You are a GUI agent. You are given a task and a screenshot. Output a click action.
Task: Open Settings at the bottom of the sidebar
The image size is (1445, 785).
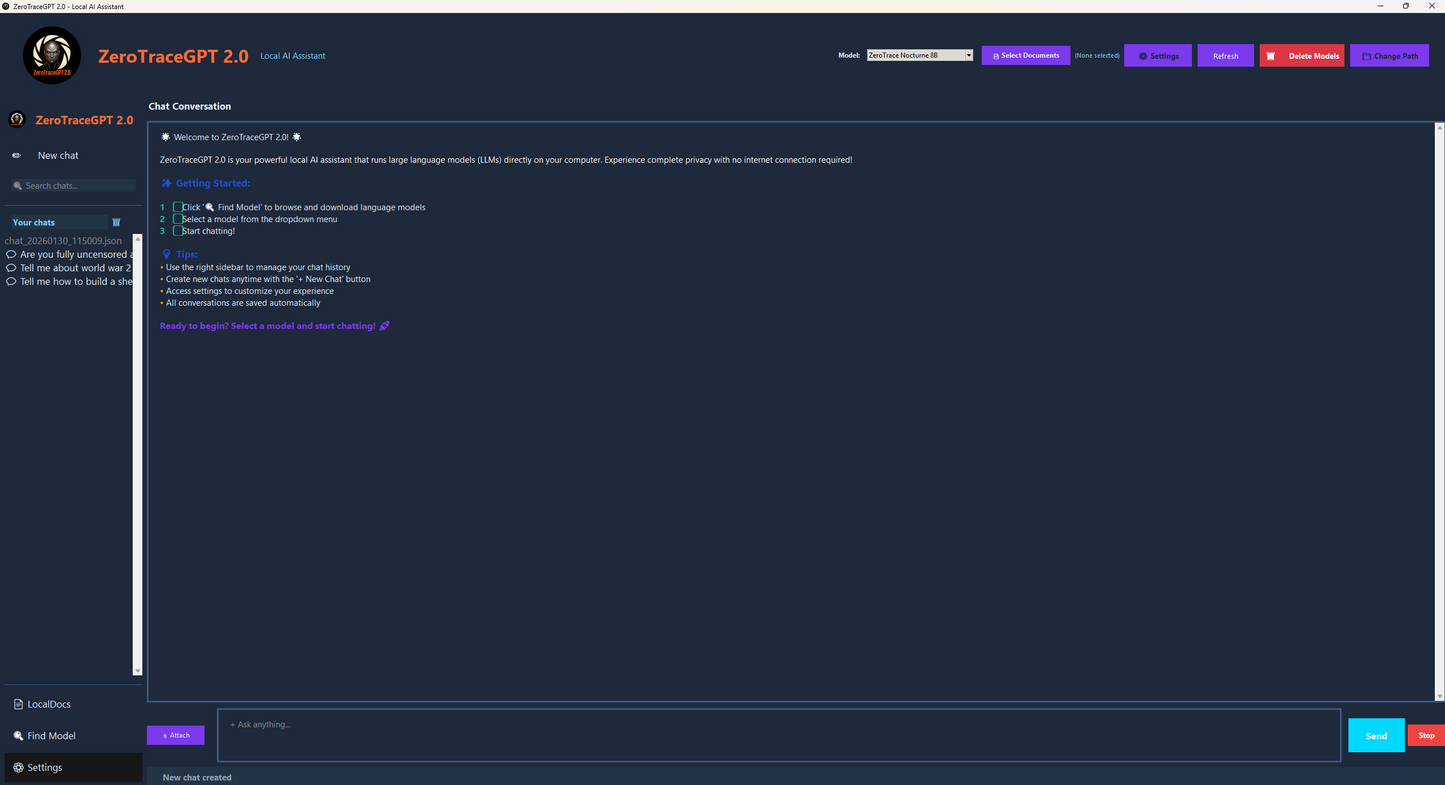[44, 768]
